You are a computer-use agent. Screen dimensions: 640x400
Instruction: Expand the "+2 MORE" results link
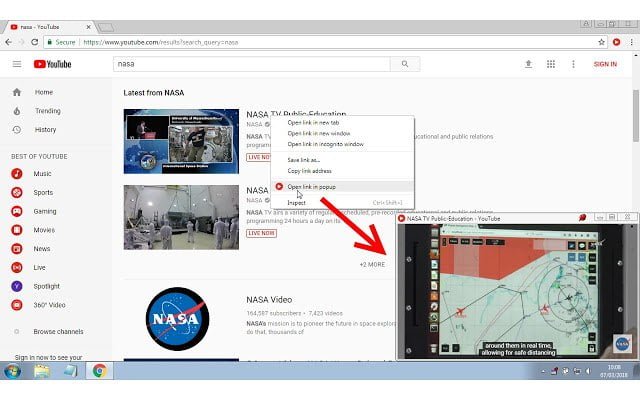[x=372, y=265]
